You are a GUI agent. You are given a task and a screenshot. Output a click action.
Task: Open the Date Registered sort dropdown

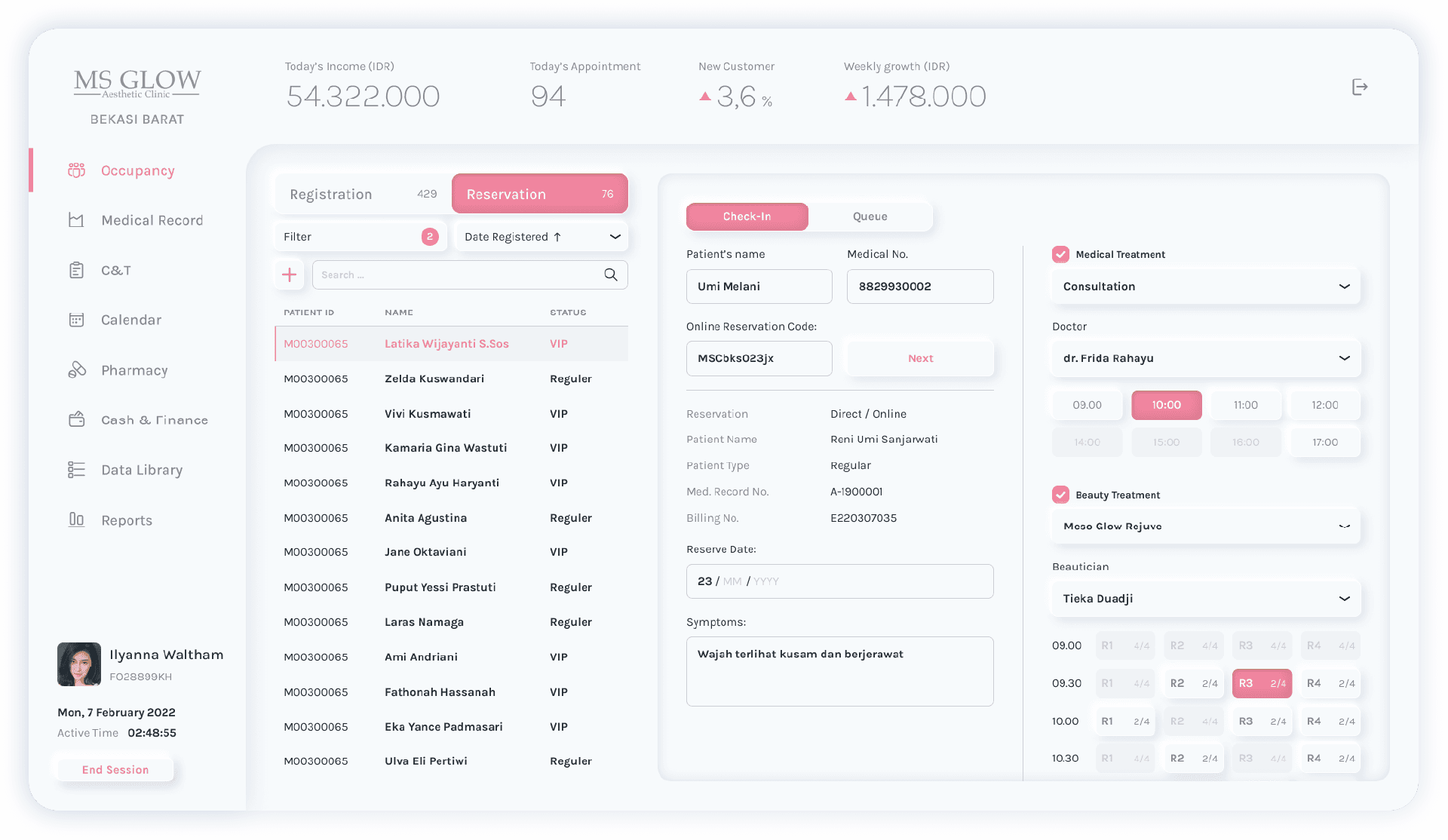(x=542, y=237)
